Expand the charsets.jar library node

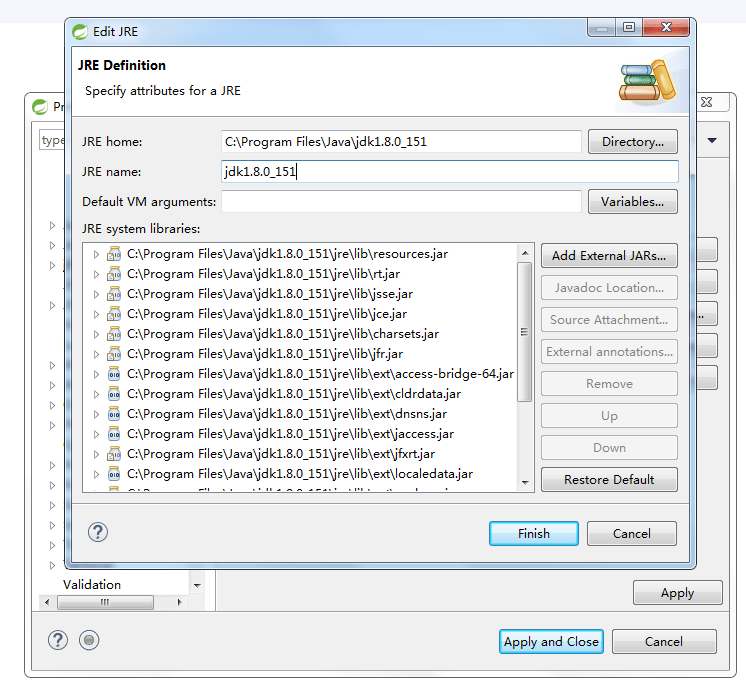coord(96,334)
